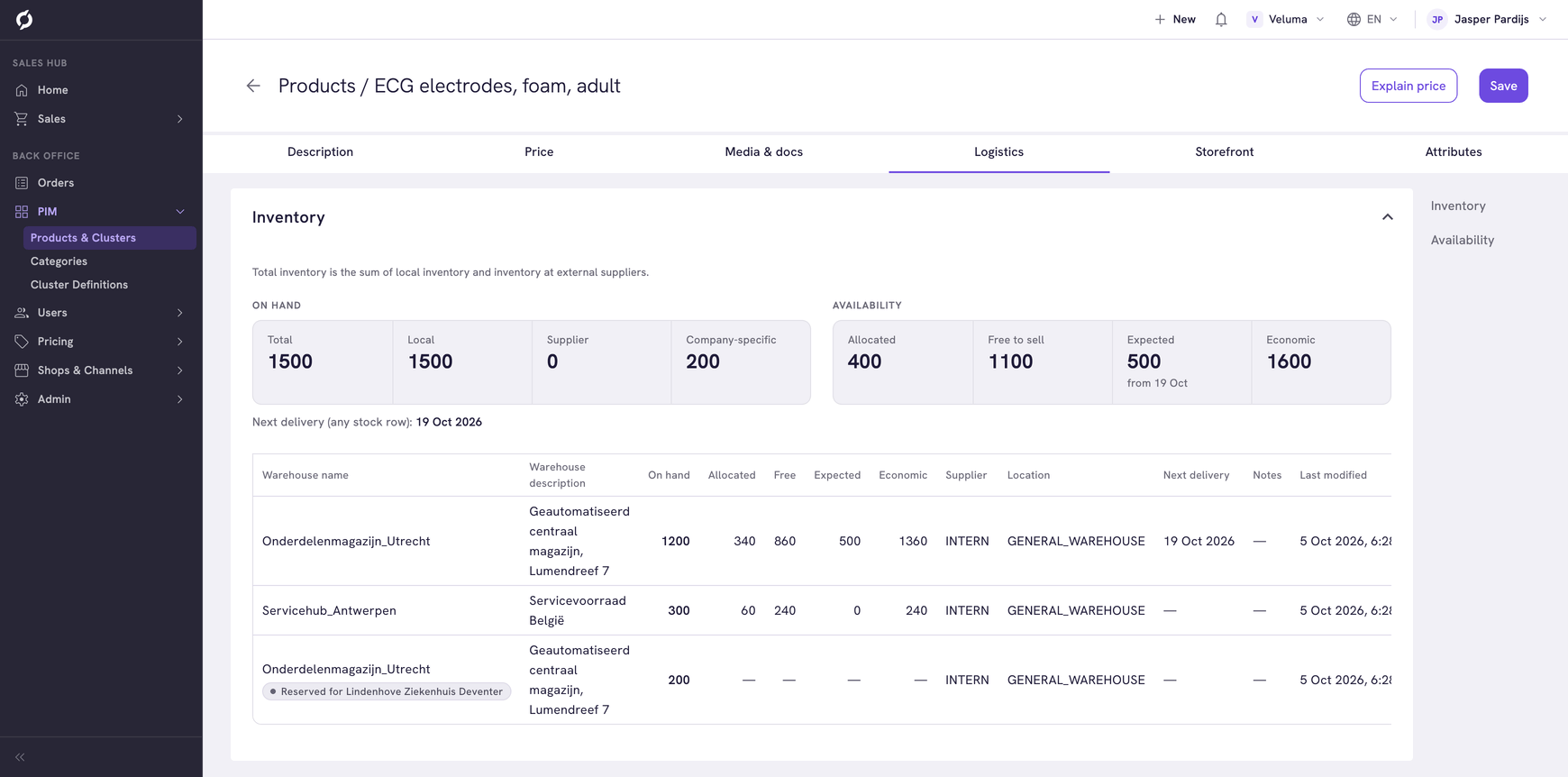Collapse the PIM submenu chevron

180,212
